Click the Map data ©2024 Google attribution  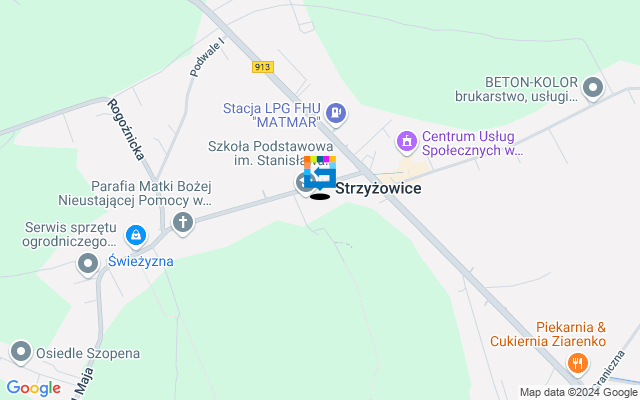click(579, 393)
